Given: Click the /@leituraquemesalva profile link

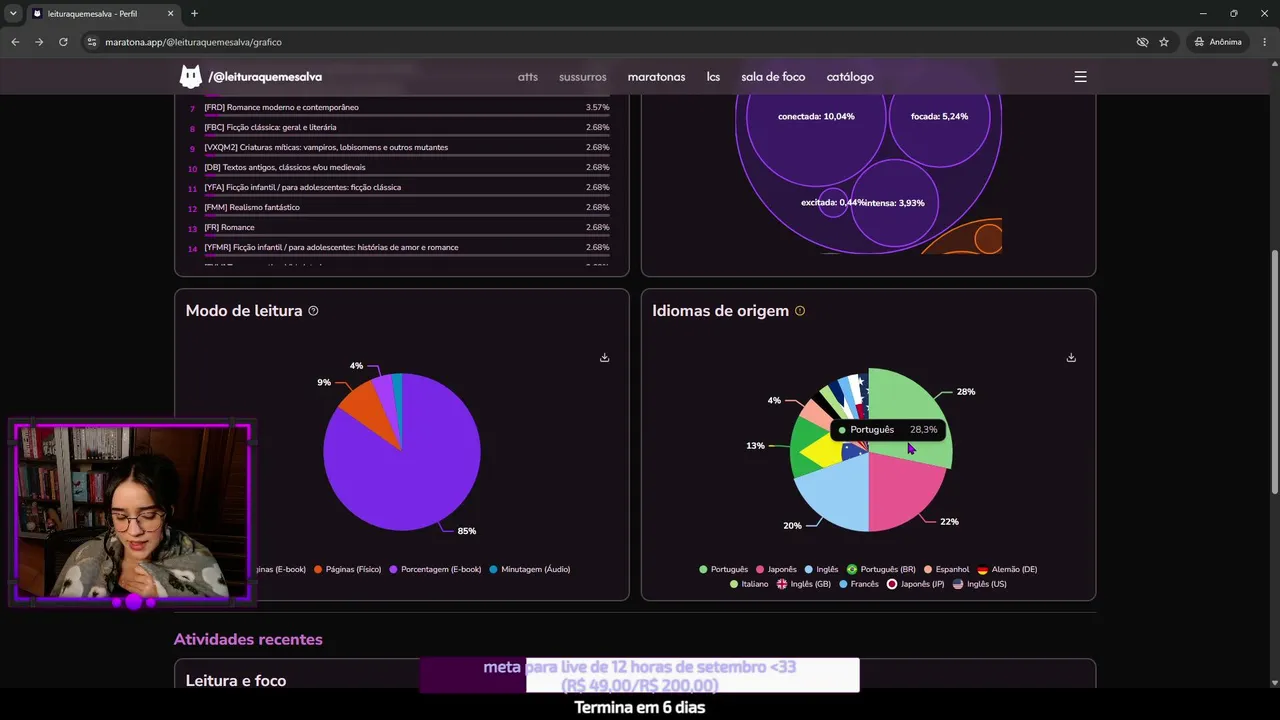Looking at the screenshot, I should tap(265, 77).
